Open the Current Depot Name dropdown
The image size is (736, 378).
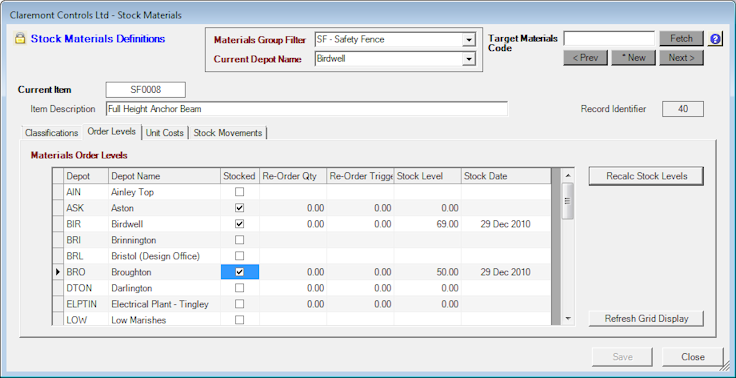[x=468, y=59]
